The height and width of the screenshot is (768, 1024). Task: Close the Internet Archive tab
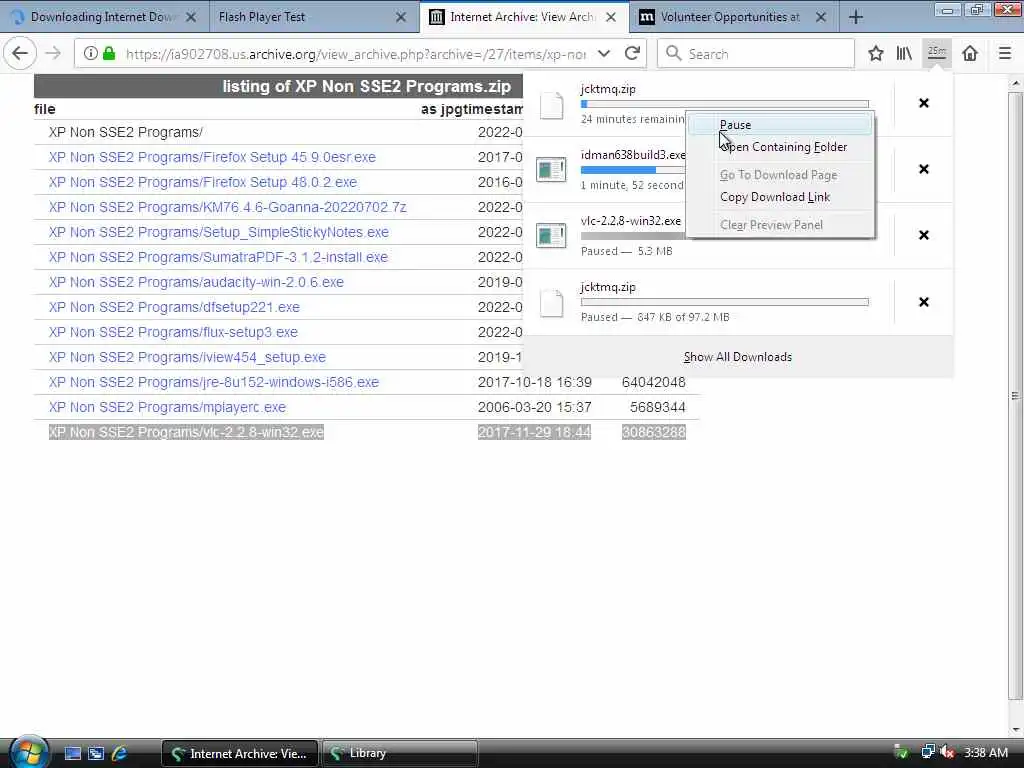pos(611,17)
